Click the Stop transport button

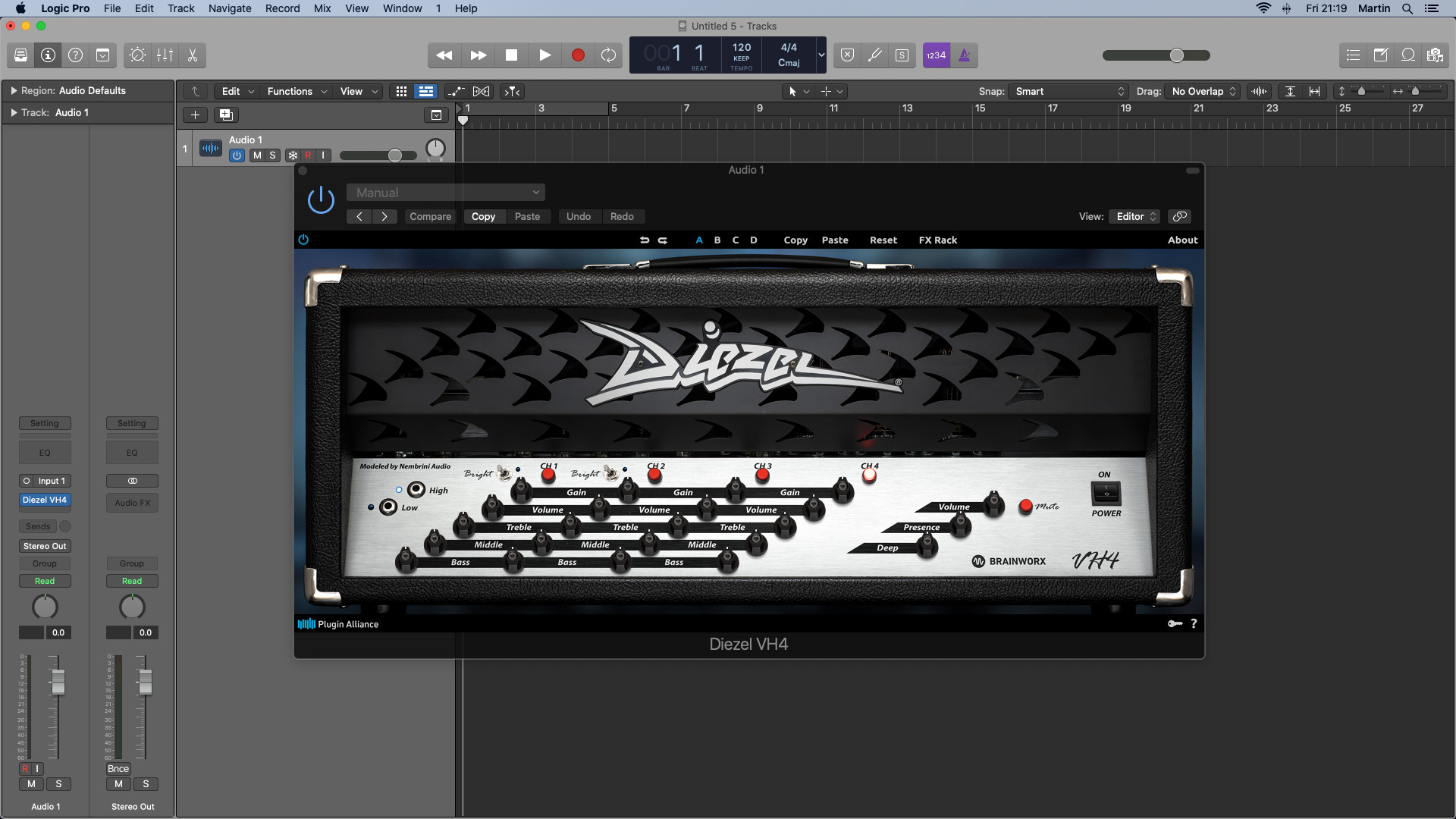[511, 55]
